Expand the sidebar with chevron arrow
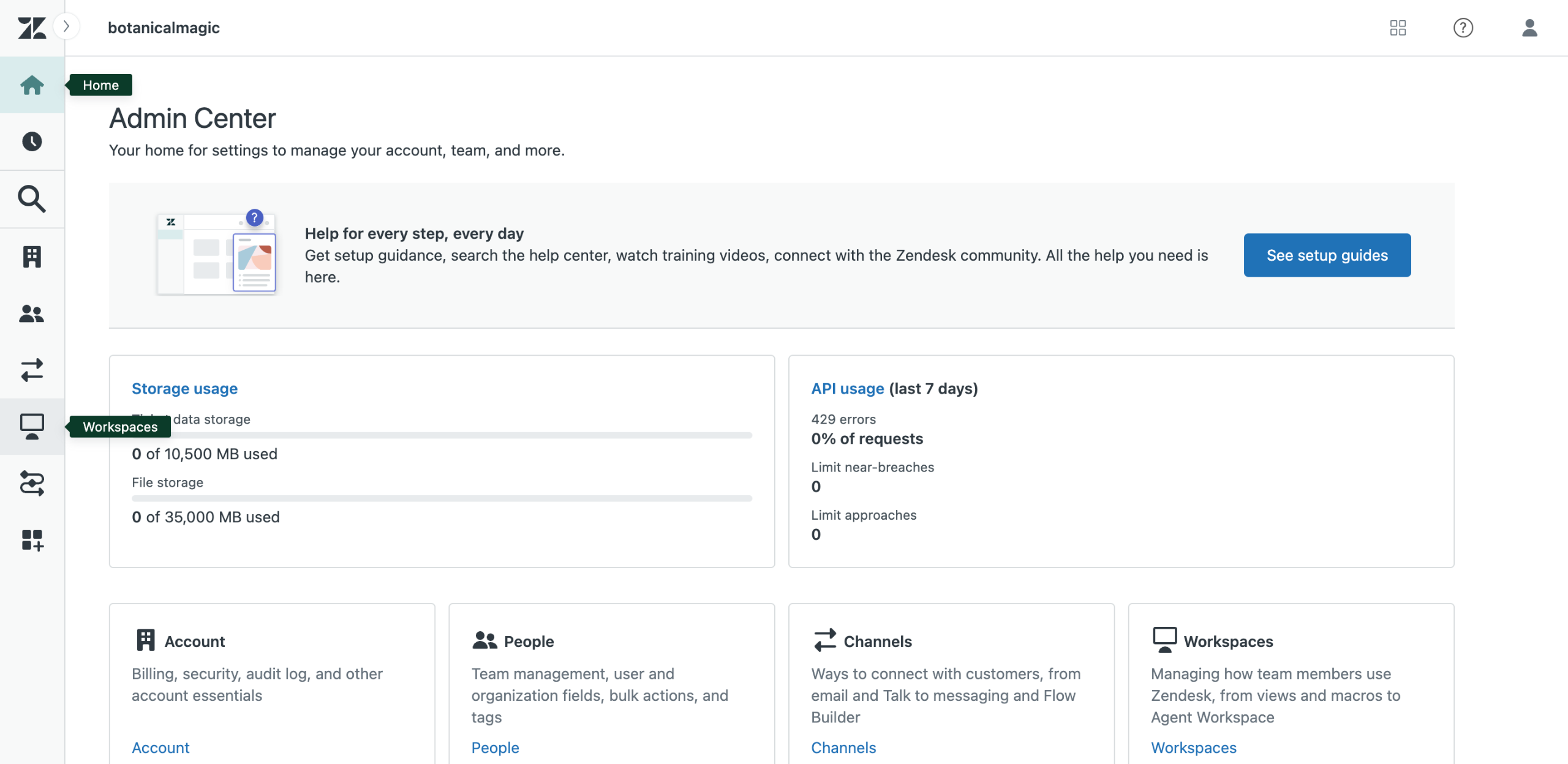 [67, 26]
